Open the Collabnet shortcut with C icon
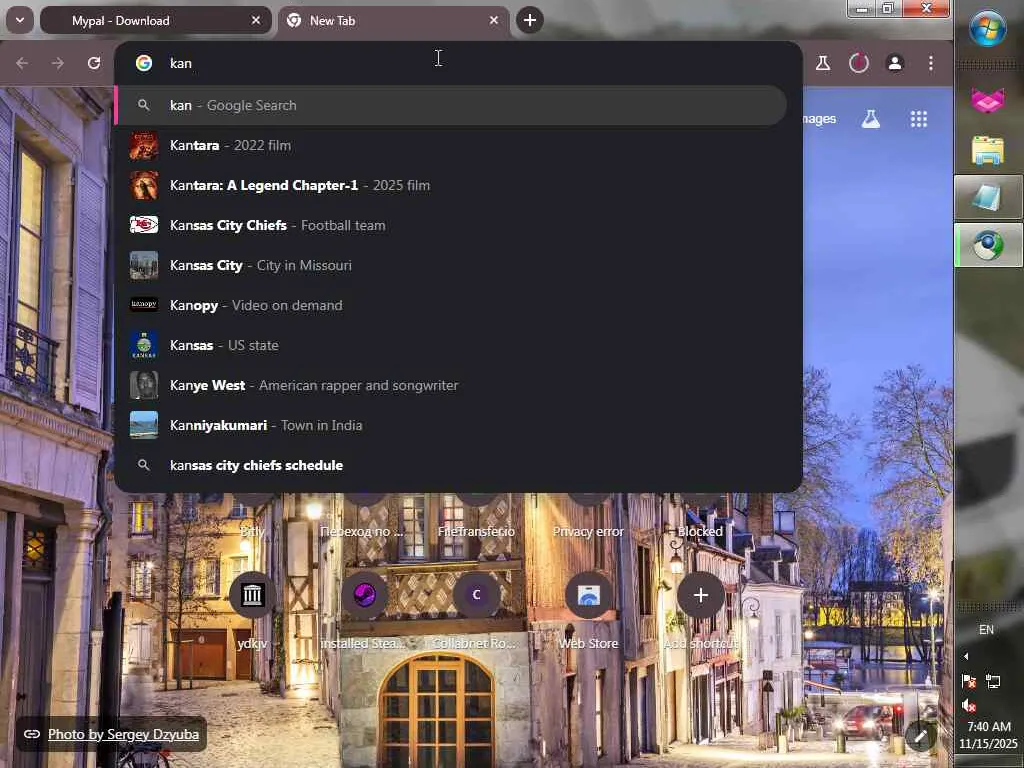This screenshot has height=768, width=1024. point(476,595)
